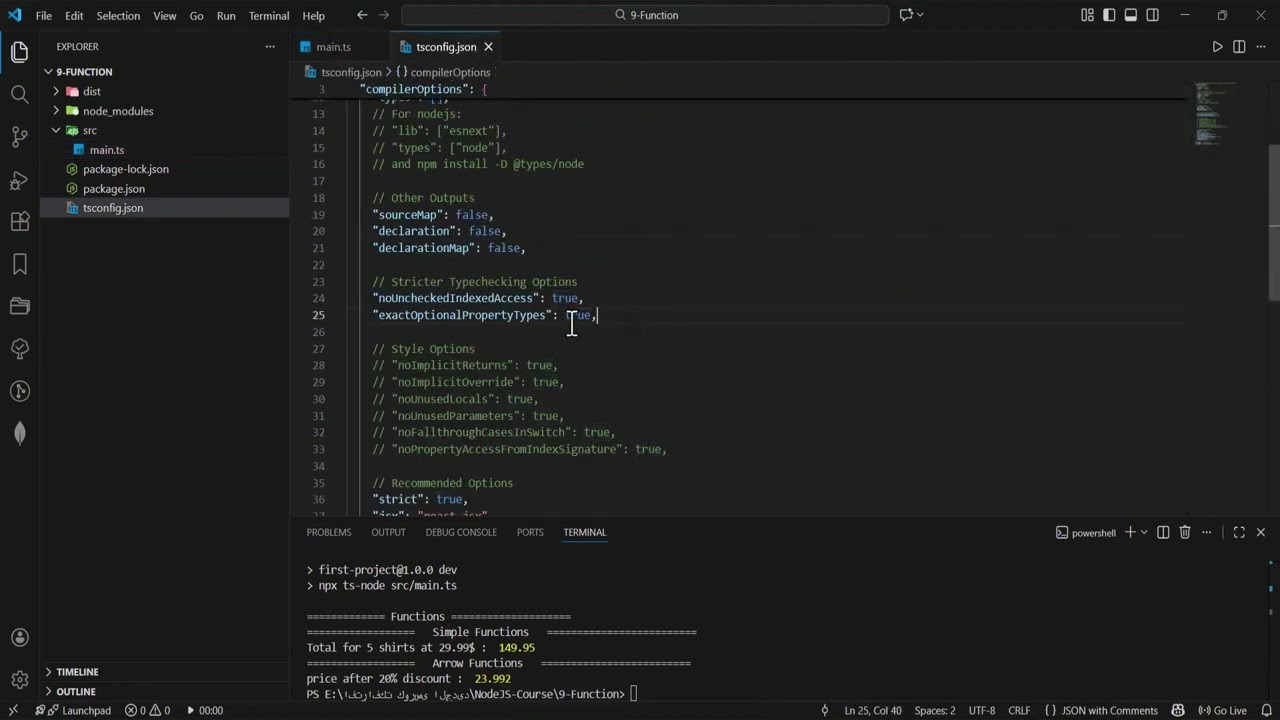1280x720 pixels.
Task: Switch to the Ports panel tab
Action: (530, 533)
